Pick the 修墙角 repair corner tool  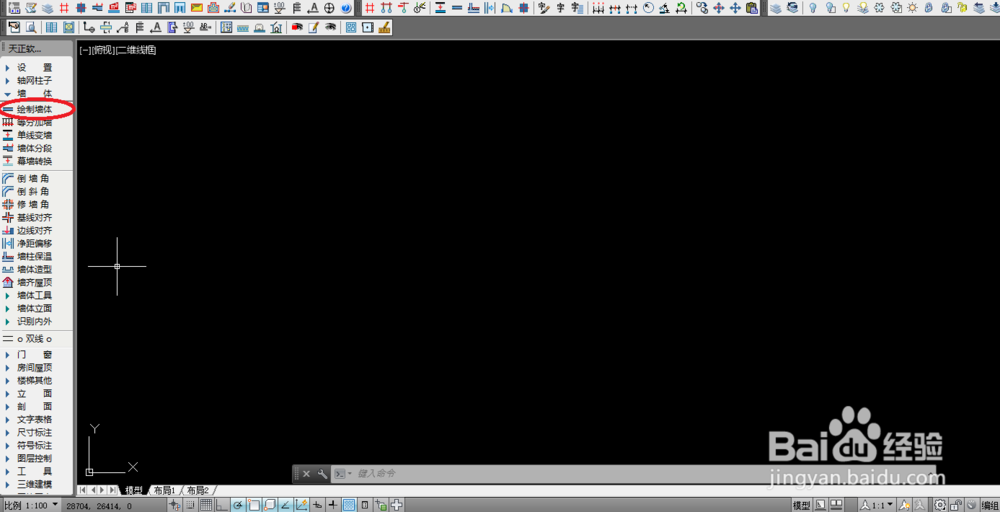(x=35, y=205)
